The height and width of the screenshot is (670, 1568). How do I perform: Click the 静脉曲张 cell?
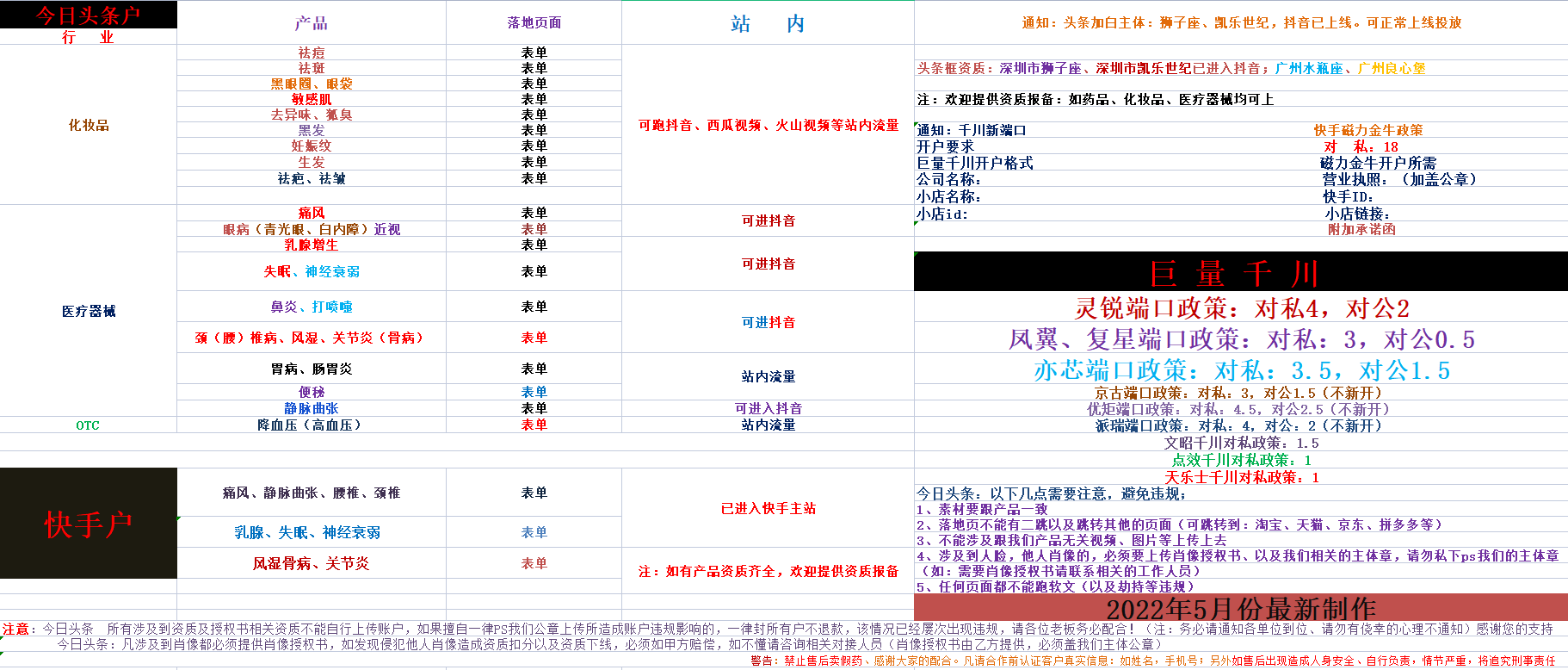point(312,408)
